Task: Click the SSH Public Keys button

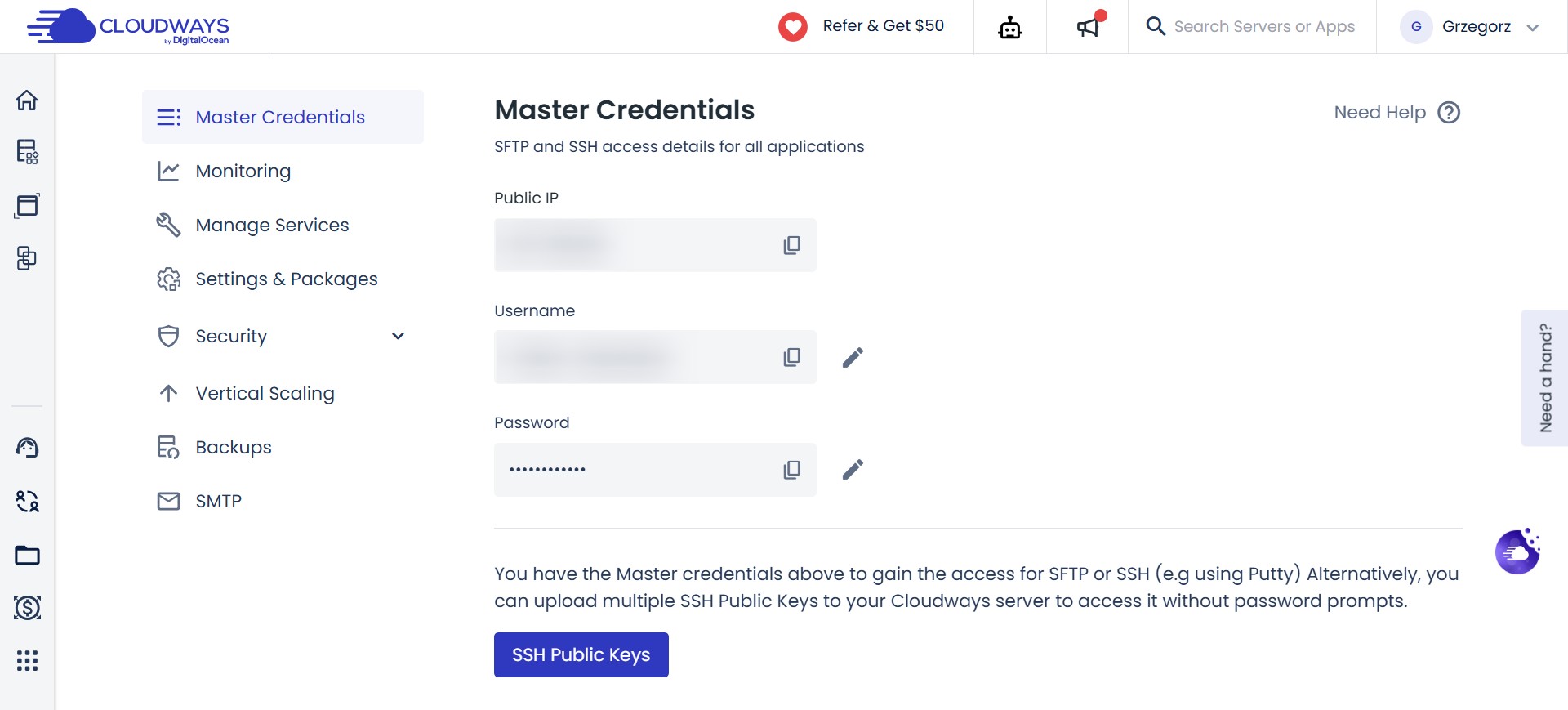Action: click(581, 654)
